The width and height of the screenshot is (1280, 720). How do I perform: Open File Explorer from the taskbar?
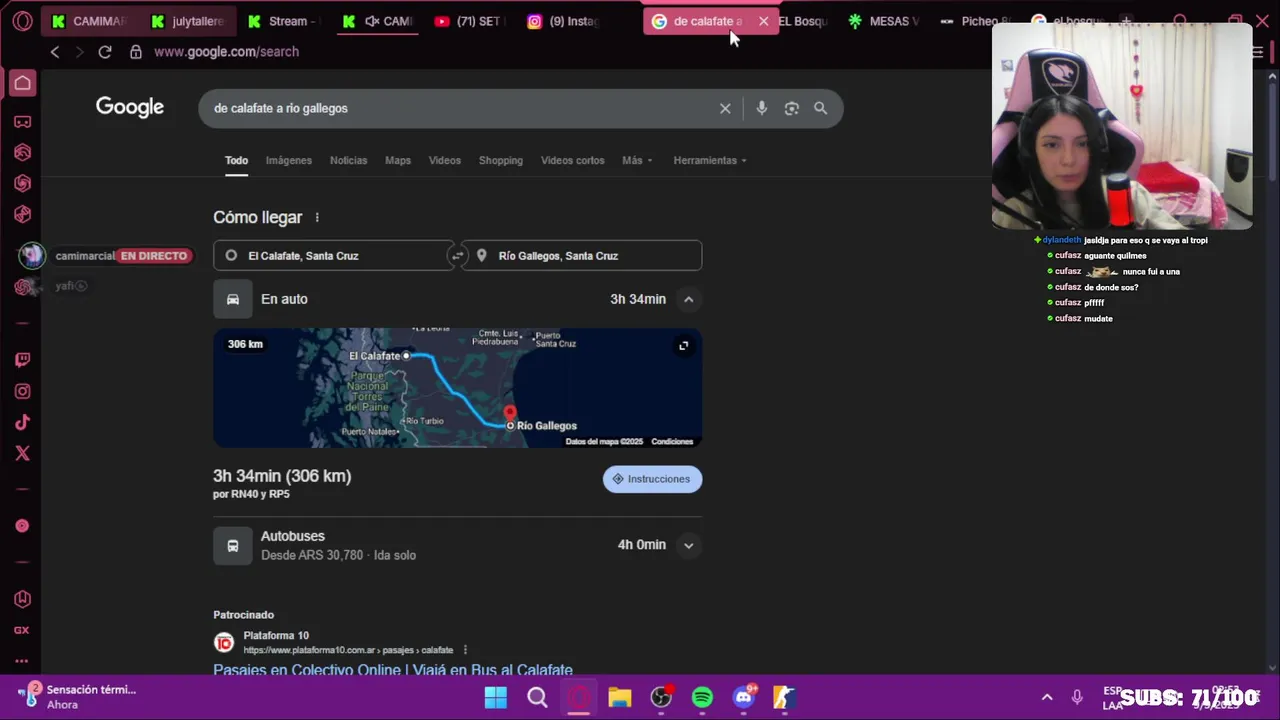pyautogui.click(x=620, y=697)
